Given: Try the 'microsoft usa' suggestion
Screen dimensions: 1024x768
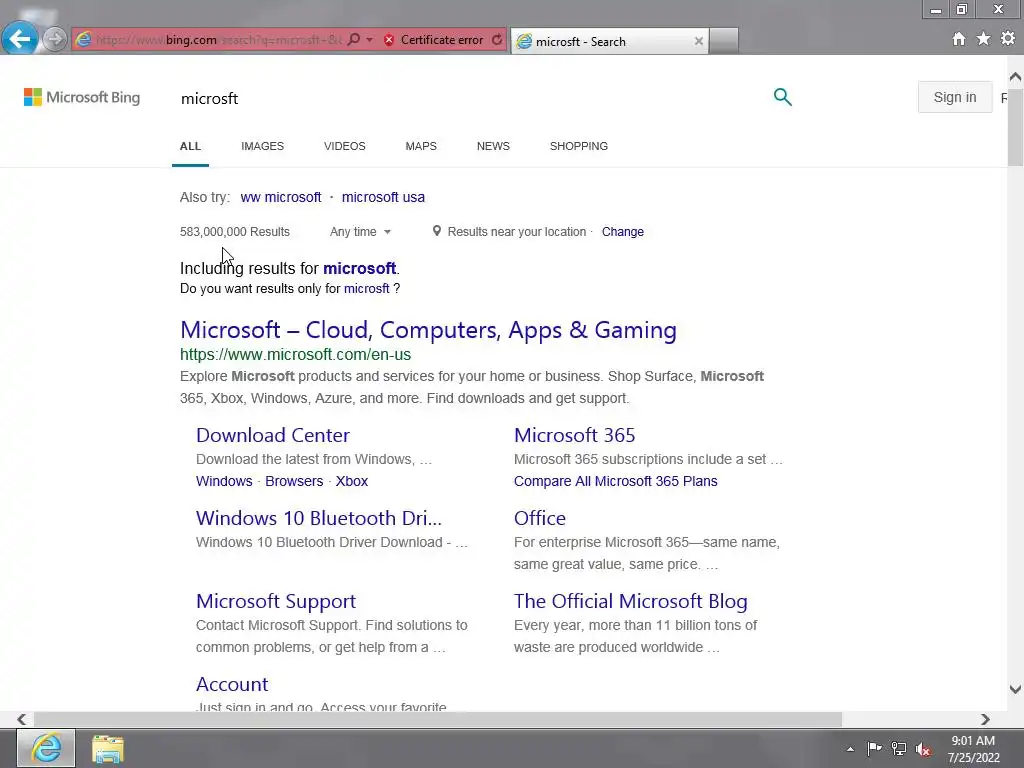Looking at the screenshot, I should [x=383, y=197].
